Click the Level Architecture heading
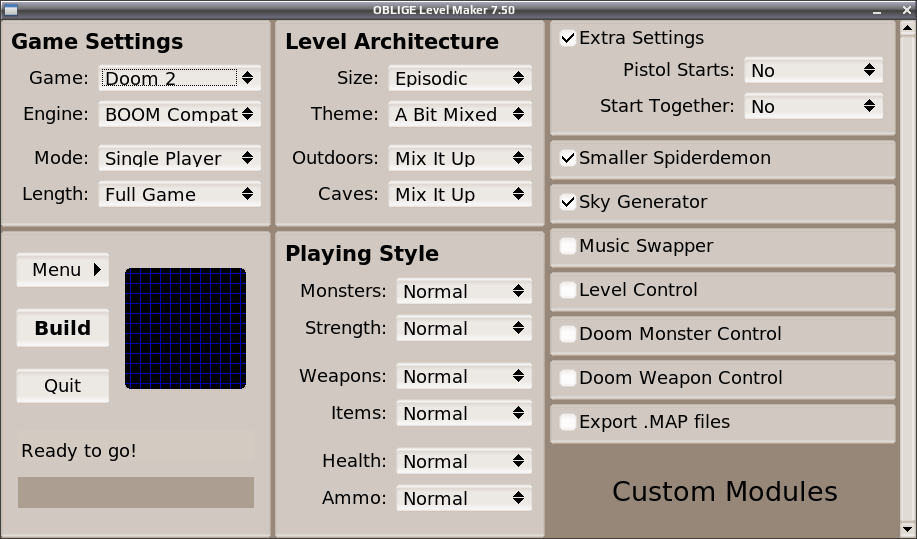Image resolution: width=917 pixels, height=539 pixels. click(x=392, y=42)
